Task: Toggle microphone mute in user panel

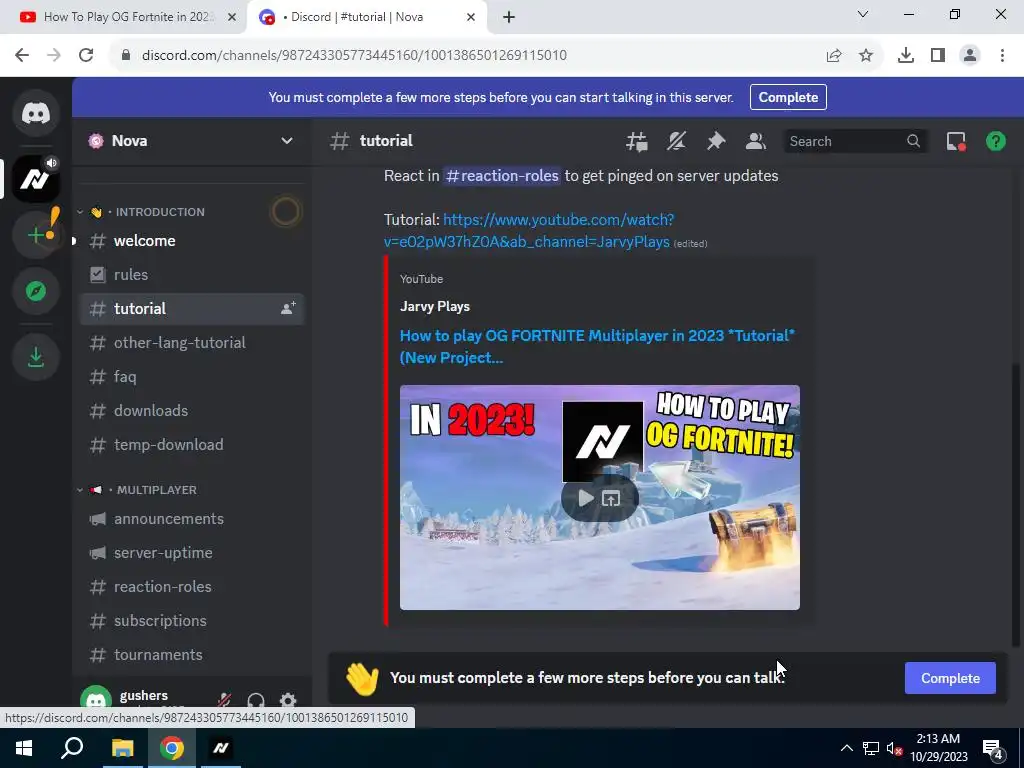Action: tap(224, 701)
